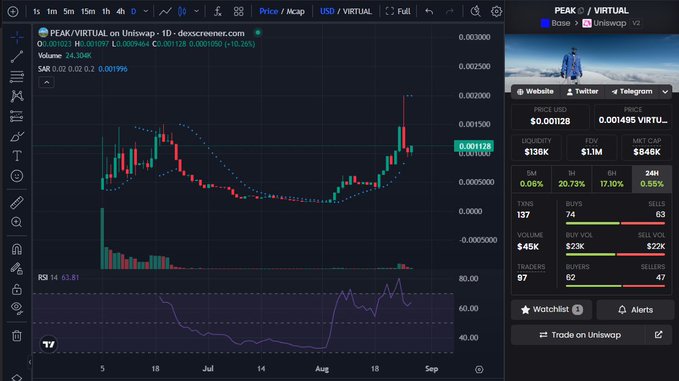Select the 1m timeframe
The height and width of the screenshot is (381, 679).
(x=52, y=12)
